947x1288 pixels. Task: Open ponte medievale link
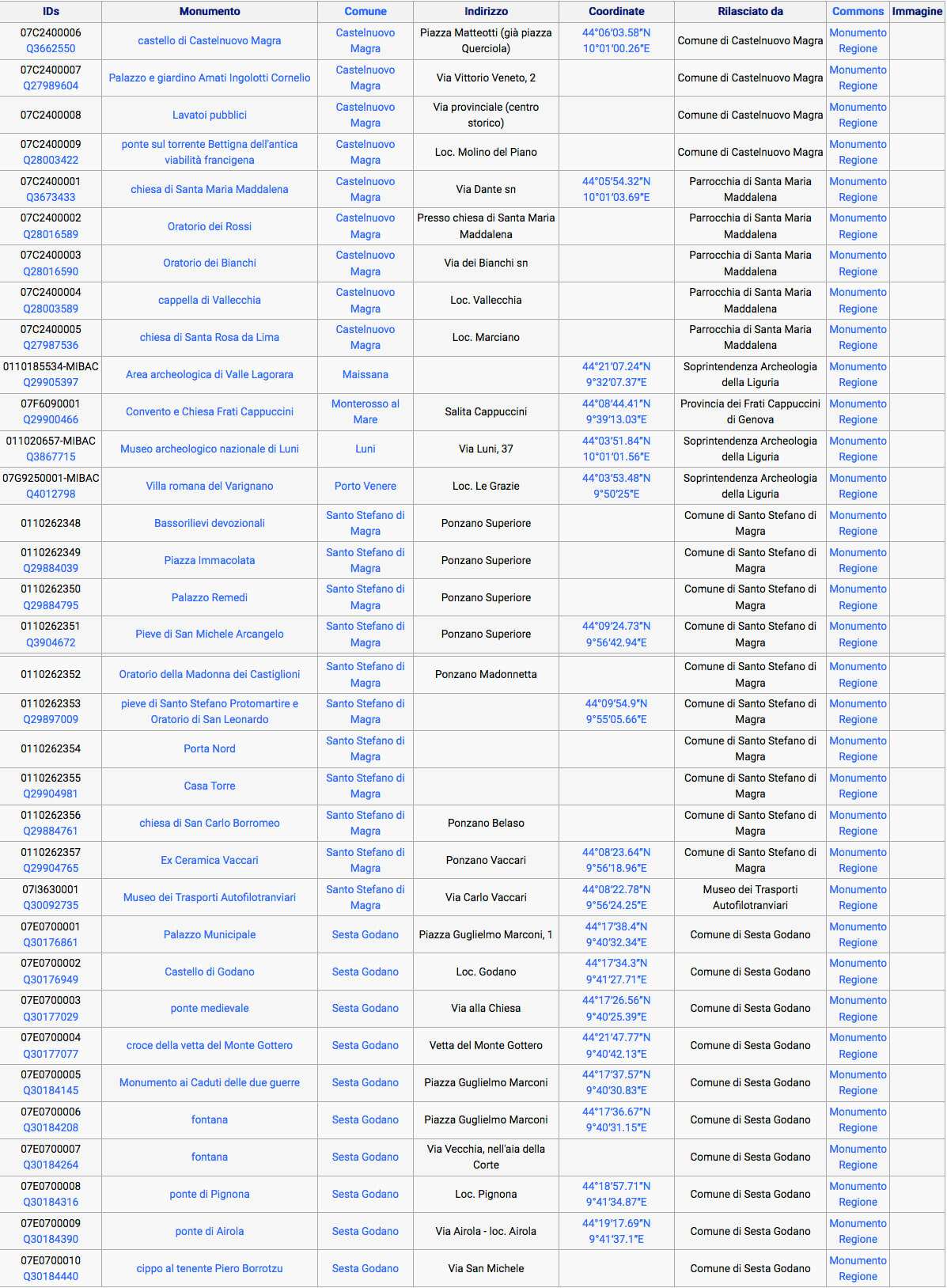click(210, 1008)
